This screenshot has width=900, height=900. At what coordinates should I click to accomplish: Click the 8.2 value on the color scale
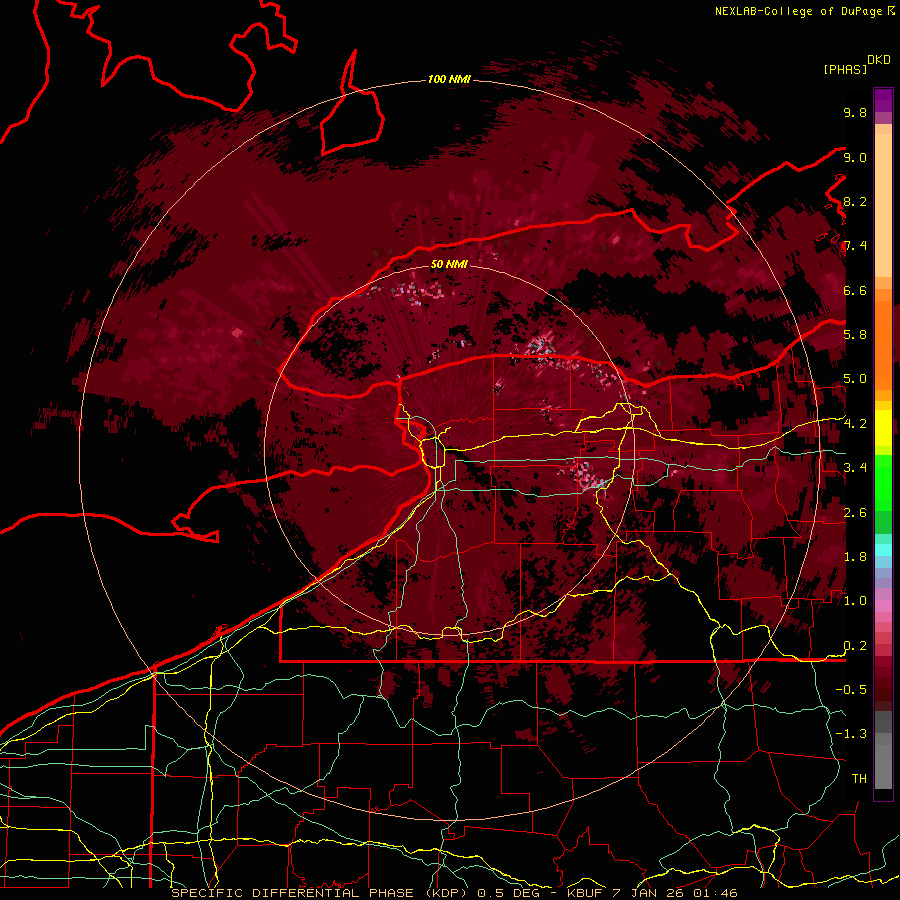pyautogui.click(x=855, y=201)
